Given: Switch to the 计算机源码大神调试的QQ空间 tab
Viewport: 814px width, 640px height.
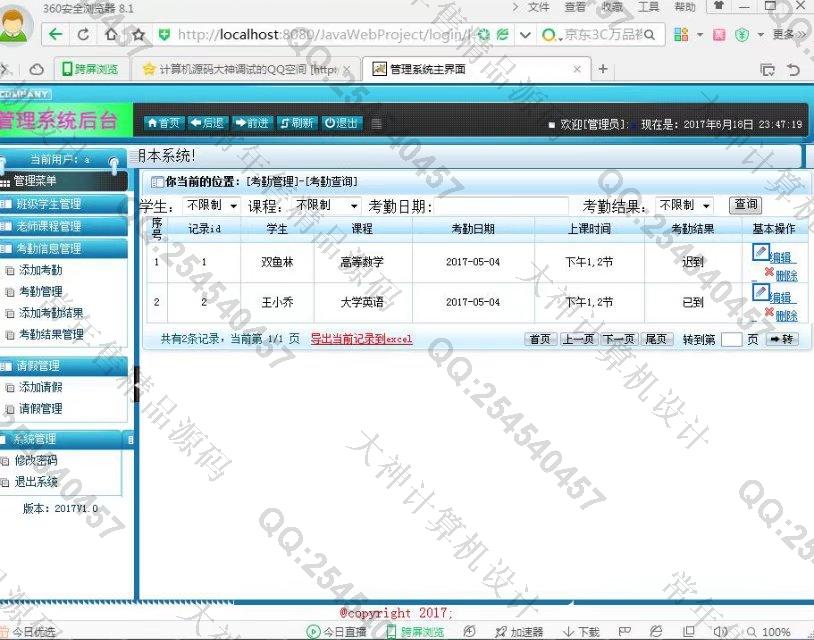Looking at the screenshot, I should 247,69.
